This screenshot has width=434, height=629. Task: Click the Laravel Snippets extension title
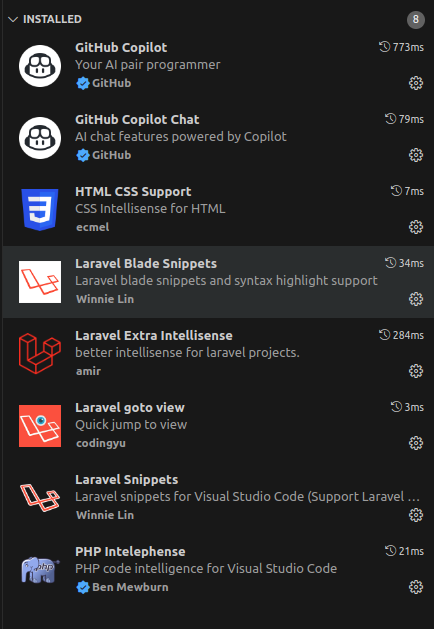click(x=126, y=479)
